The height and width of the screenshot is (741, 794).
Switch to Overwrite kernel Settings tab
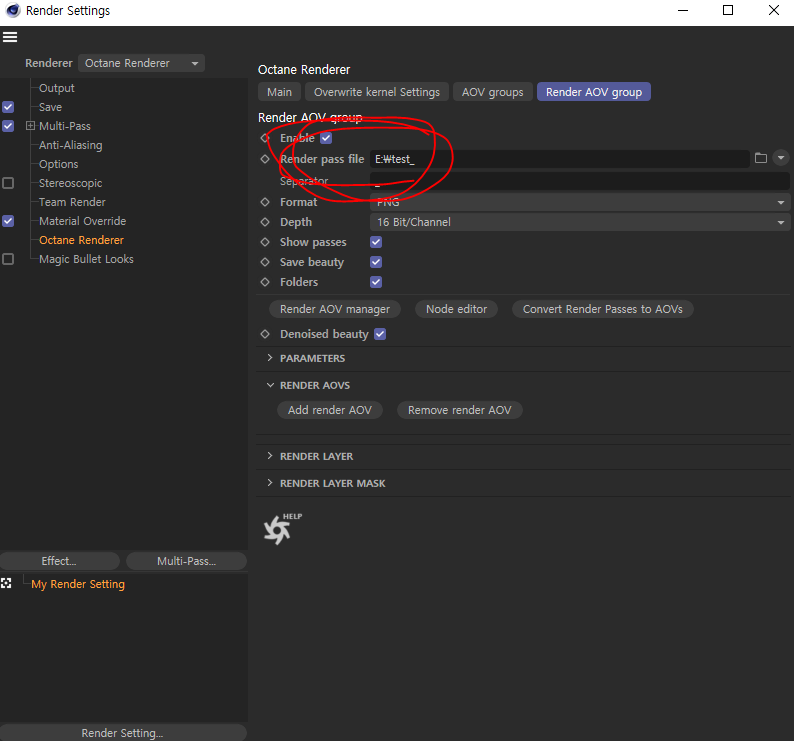(x=377, y=92)
